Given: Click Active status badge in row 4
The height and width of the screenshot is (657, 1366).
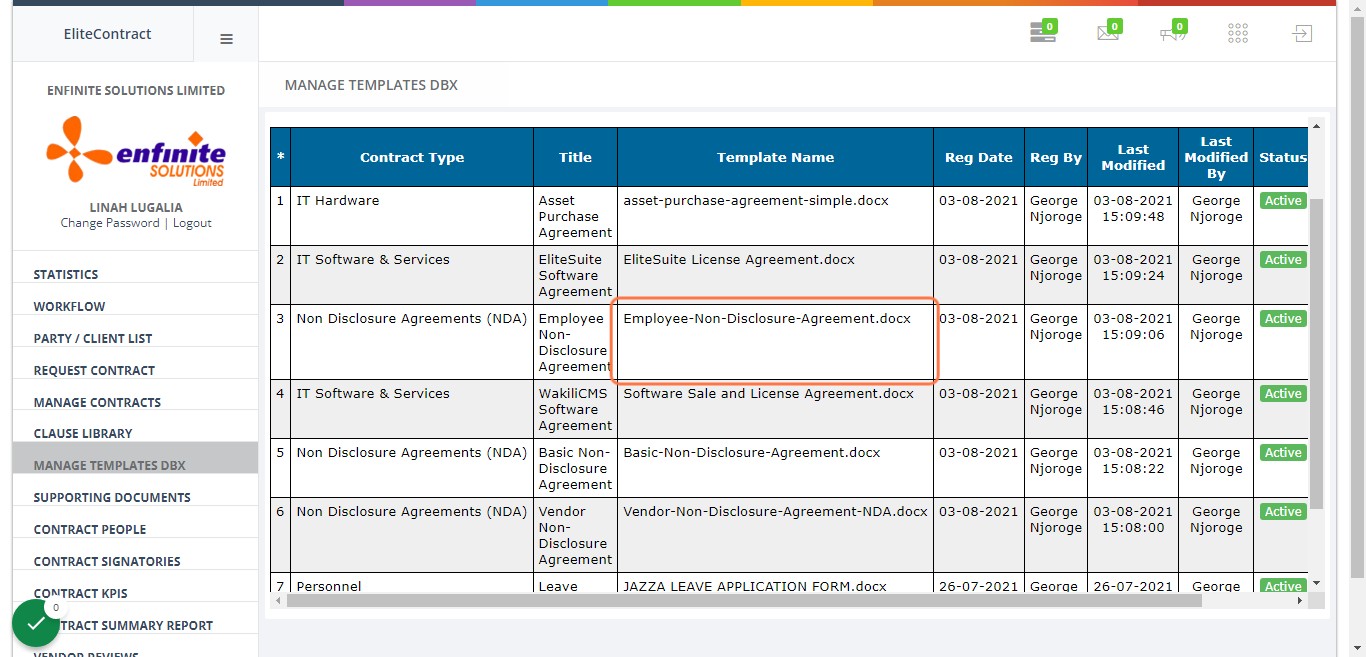Looking at the screenshot, I should 1282,394.
